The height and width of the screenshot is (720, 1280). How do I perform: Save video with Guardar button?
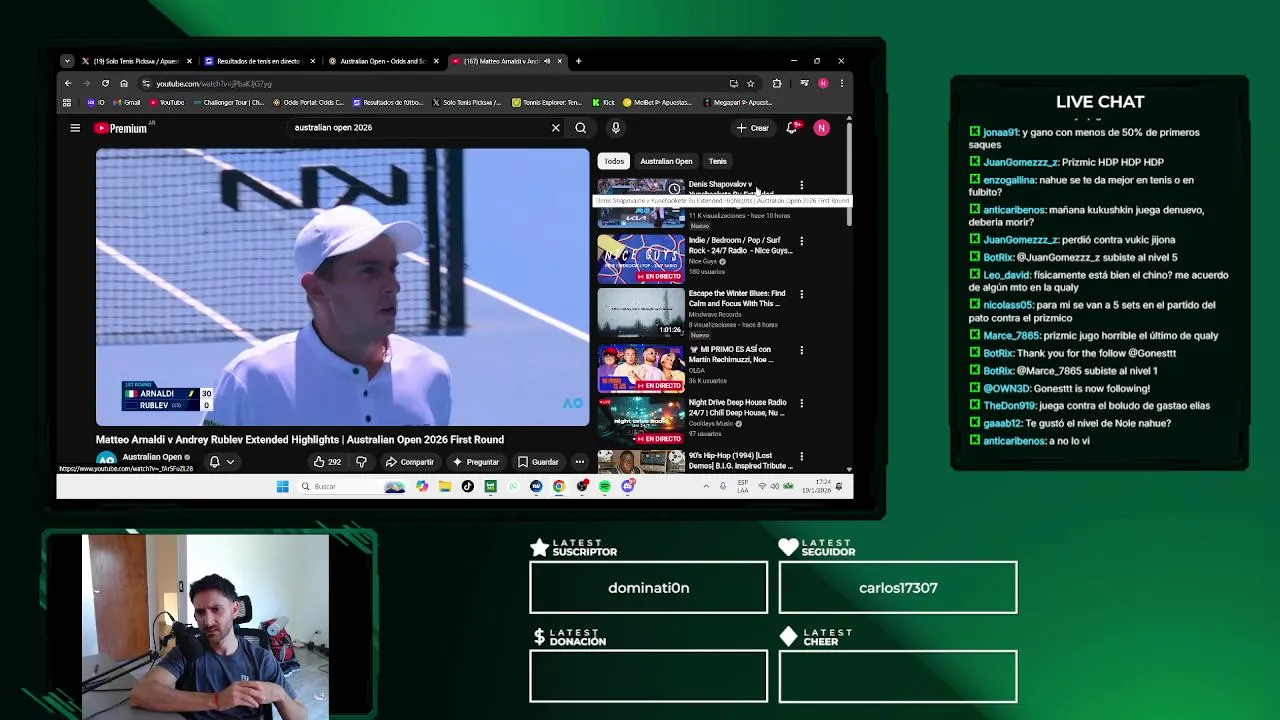pos(538,462)
